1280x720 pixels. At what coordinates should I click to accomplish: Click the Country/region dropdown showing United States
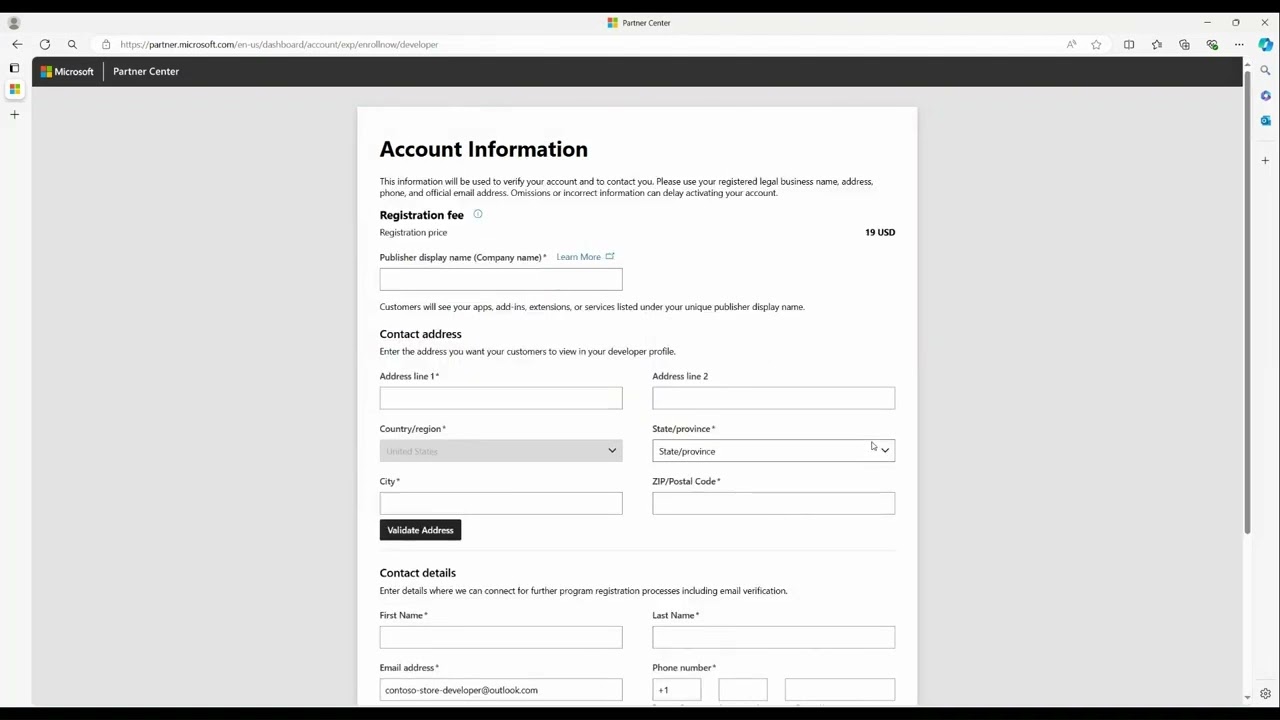coord(500,451)
